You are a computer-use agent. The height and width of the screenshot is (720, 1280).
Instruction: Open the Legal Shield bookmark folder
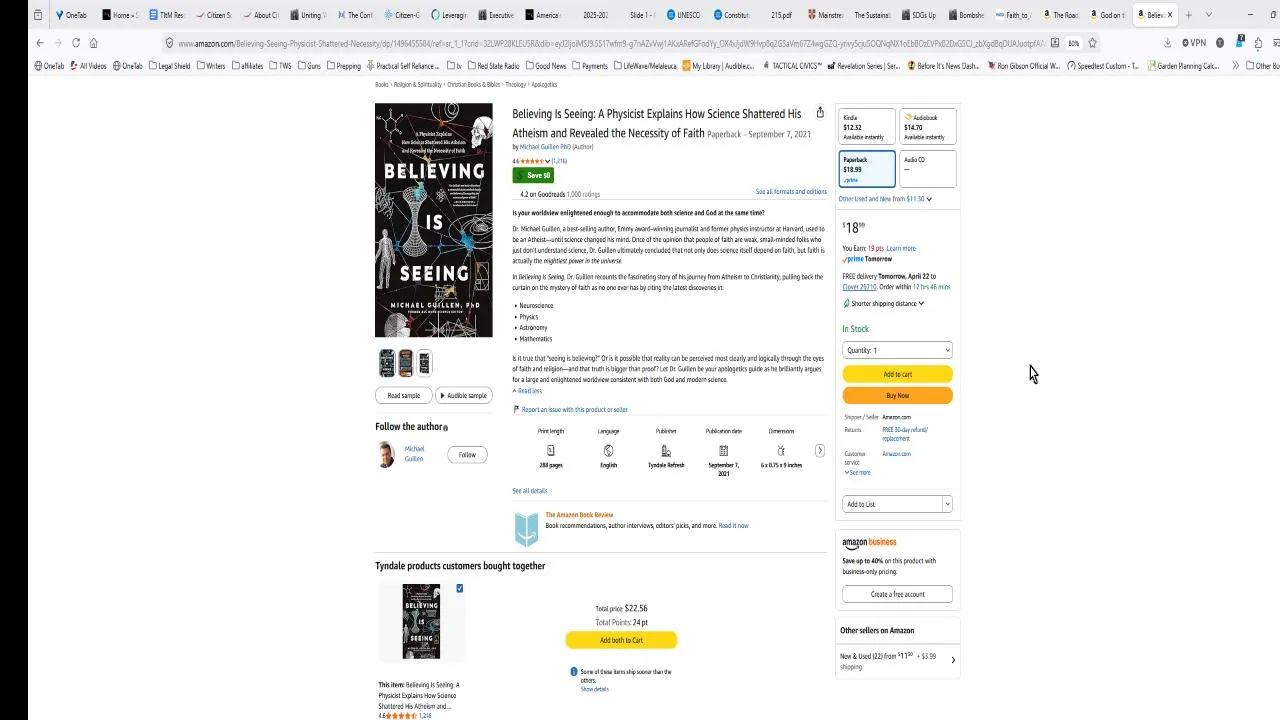pos(169,66)
